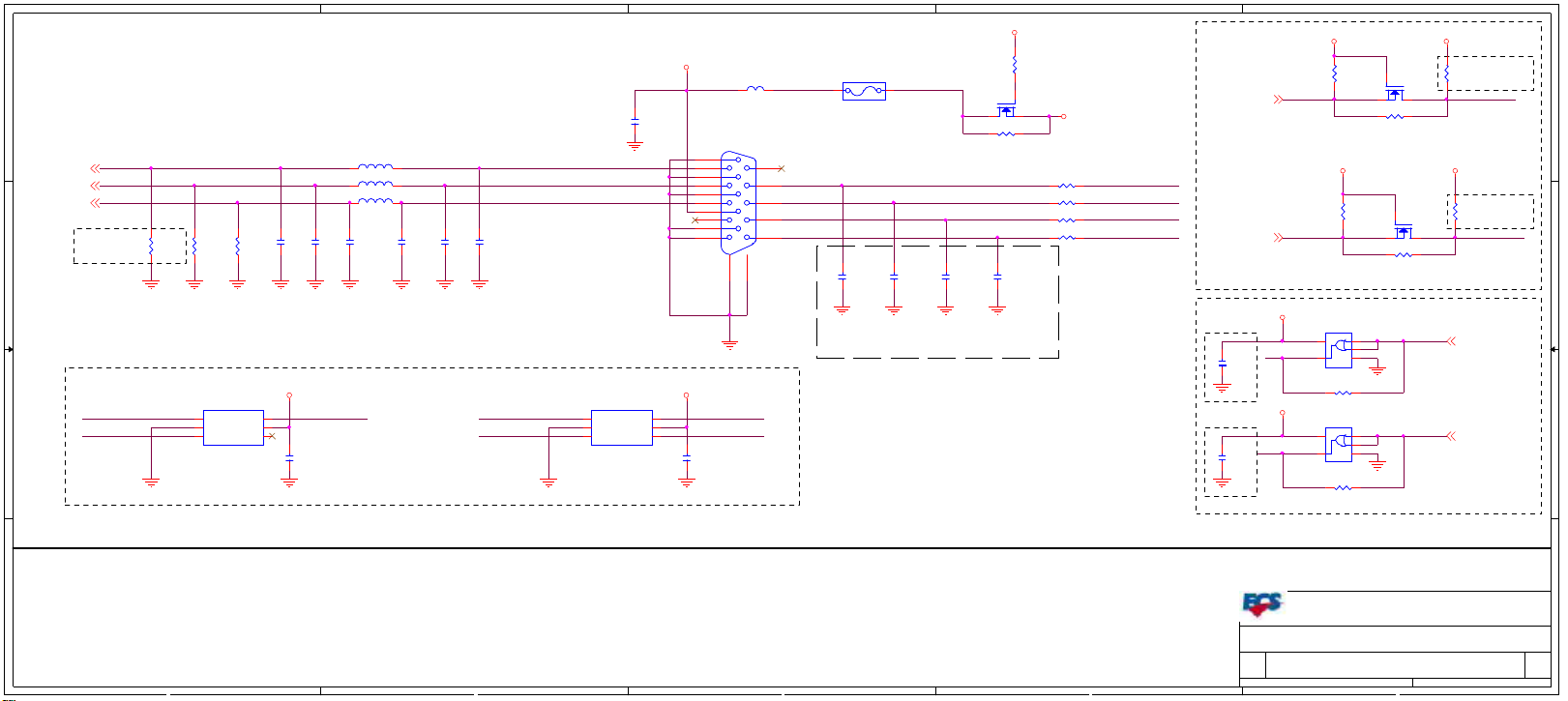Click the power terminal circle above the left IC

click(x=289, y=395)
